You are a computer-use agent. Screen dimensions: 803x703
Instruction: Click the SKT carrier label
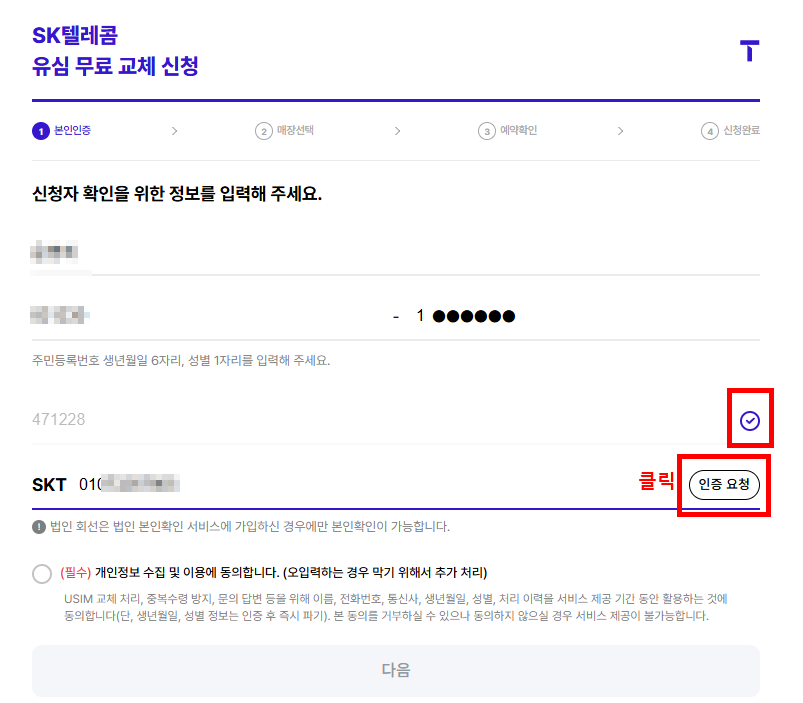click(x=49, y=485)
